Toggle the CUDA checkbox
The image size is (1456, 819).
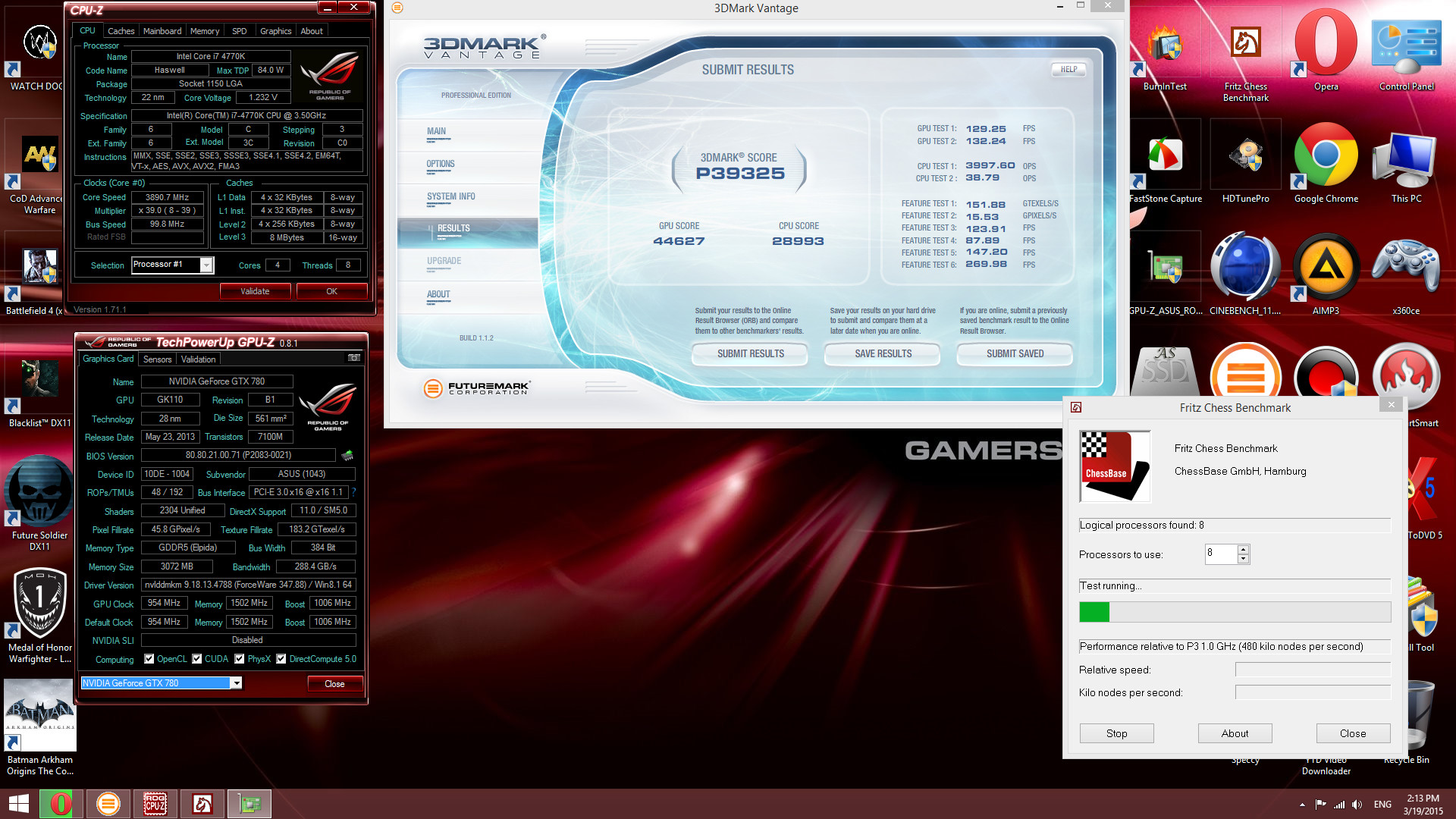[197, 659]
